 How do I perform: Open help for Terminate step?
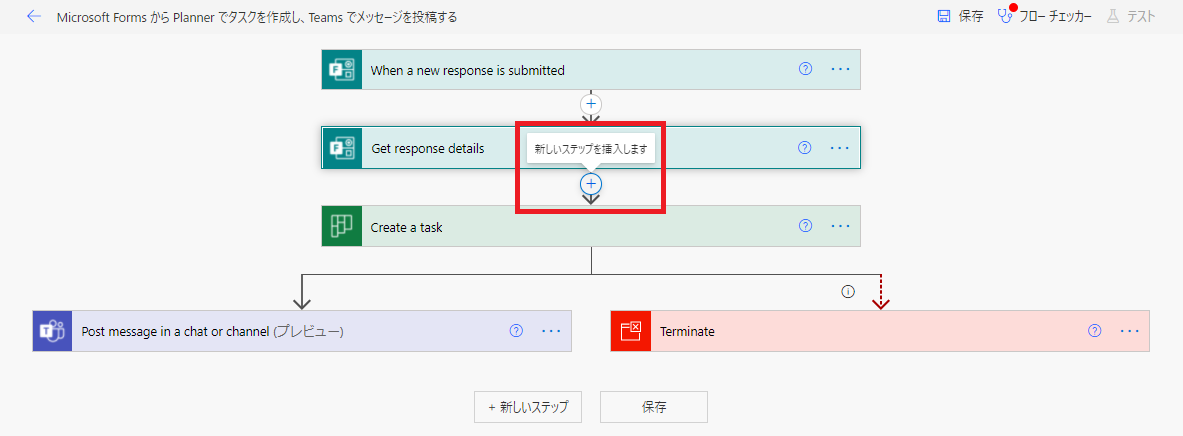[1095, 330]
